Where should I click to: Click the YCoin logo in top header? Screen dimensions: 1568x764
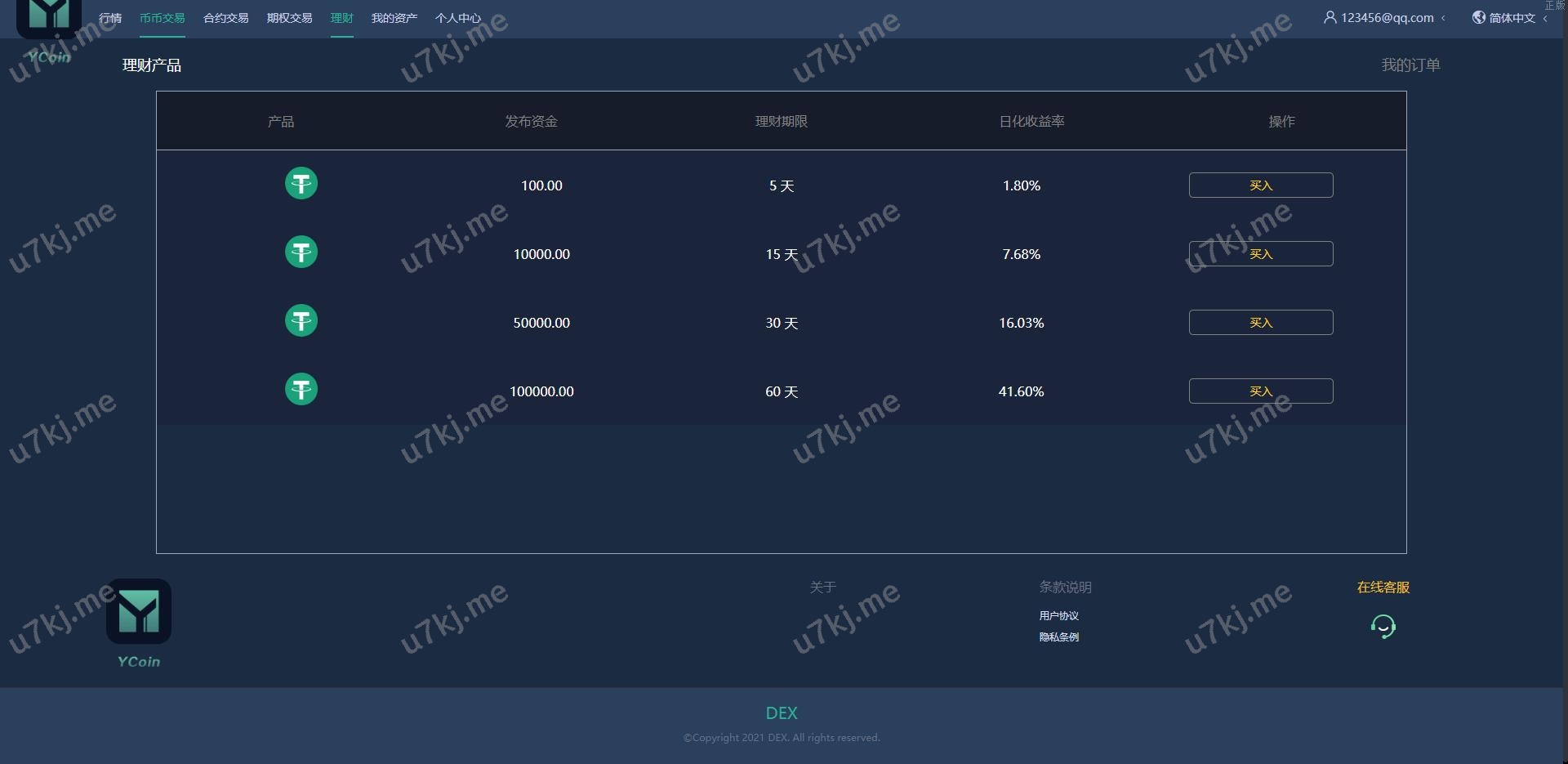click(x=49, y=18)
